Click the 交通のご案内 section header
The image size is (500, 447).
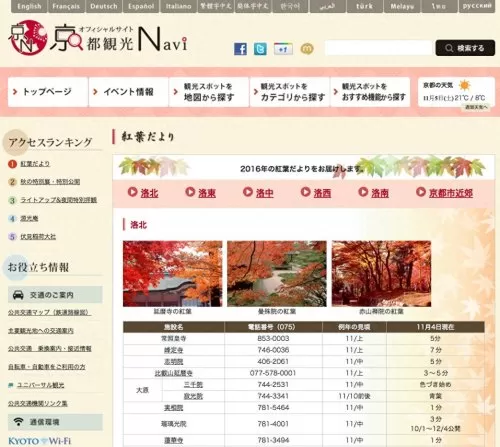pos(55,295)
